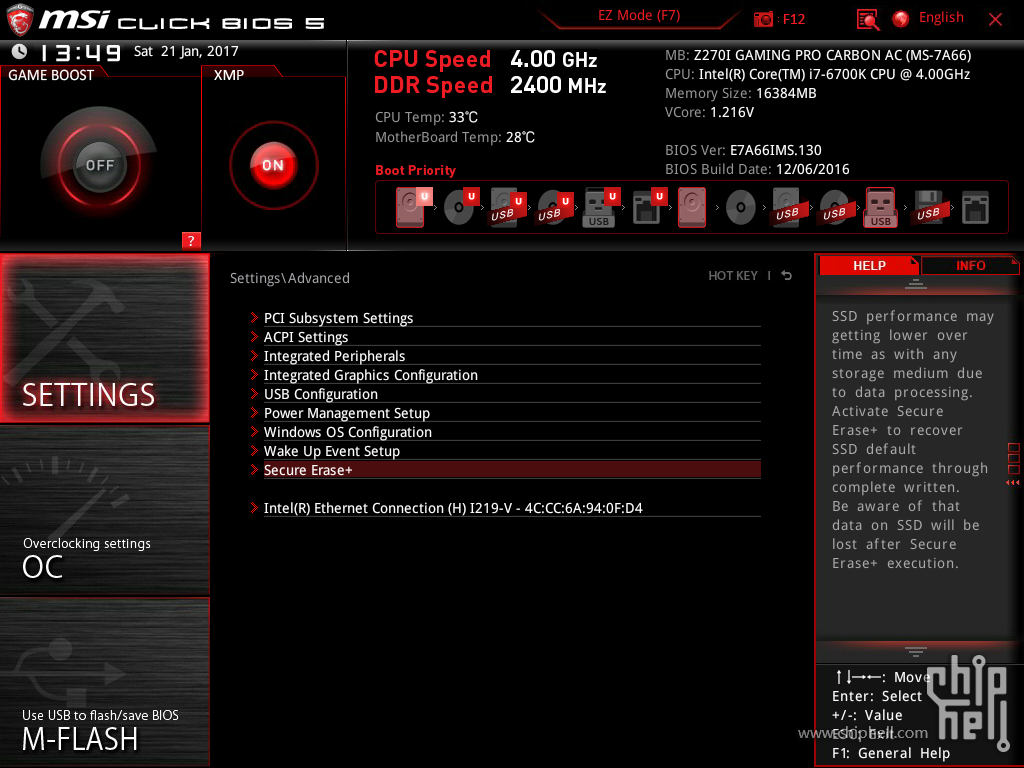This screenshot has width=1024, height=768.
Task: Expand the arrow beside ACPI Settings
Action: pos(254,336)
